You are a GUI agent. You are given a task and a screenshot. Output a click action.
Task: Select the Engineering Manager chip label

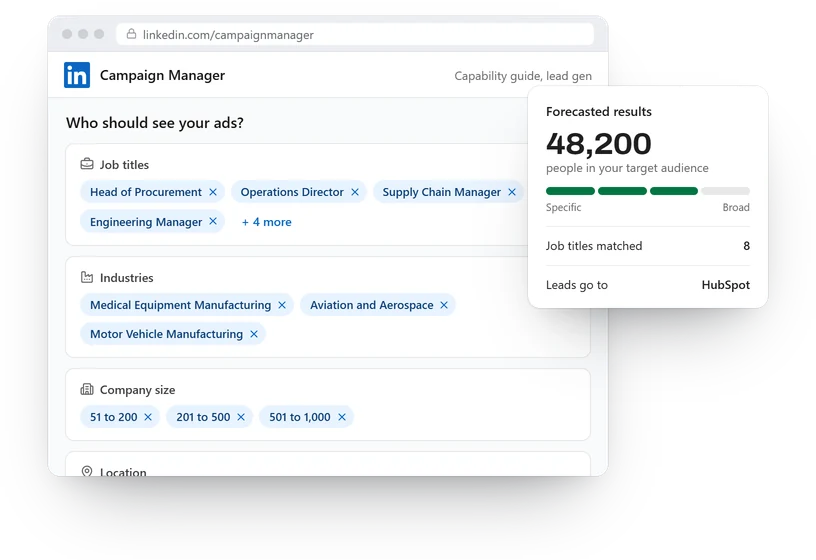pyautogui.click(x=146, y=222)
